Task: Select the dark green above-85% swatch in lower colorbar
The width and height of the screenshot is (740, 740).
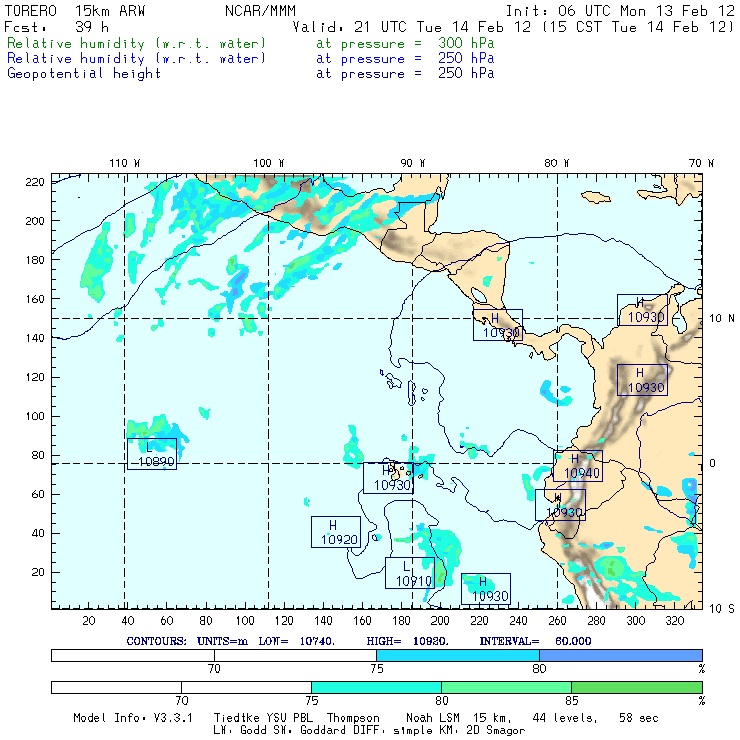Action: click(x=637, y=687)
